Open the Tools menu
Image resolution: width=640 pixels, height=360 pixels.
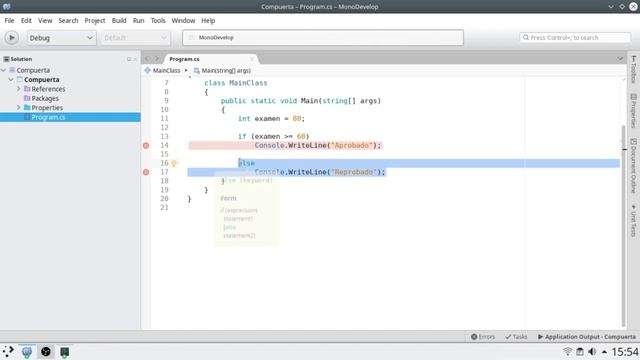pos(158,20)
